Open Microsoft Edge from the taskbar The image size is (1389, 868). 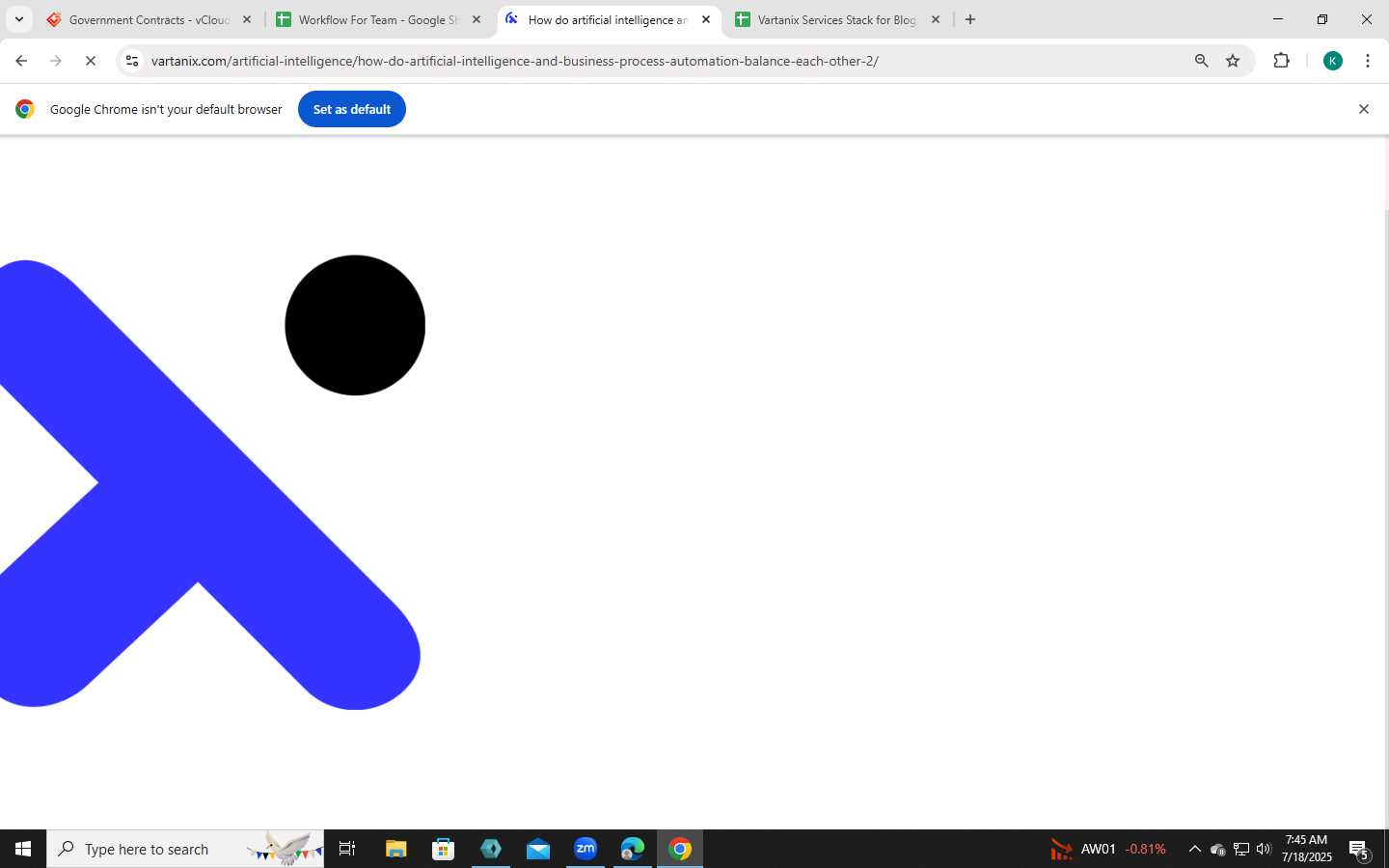point(633,849)
